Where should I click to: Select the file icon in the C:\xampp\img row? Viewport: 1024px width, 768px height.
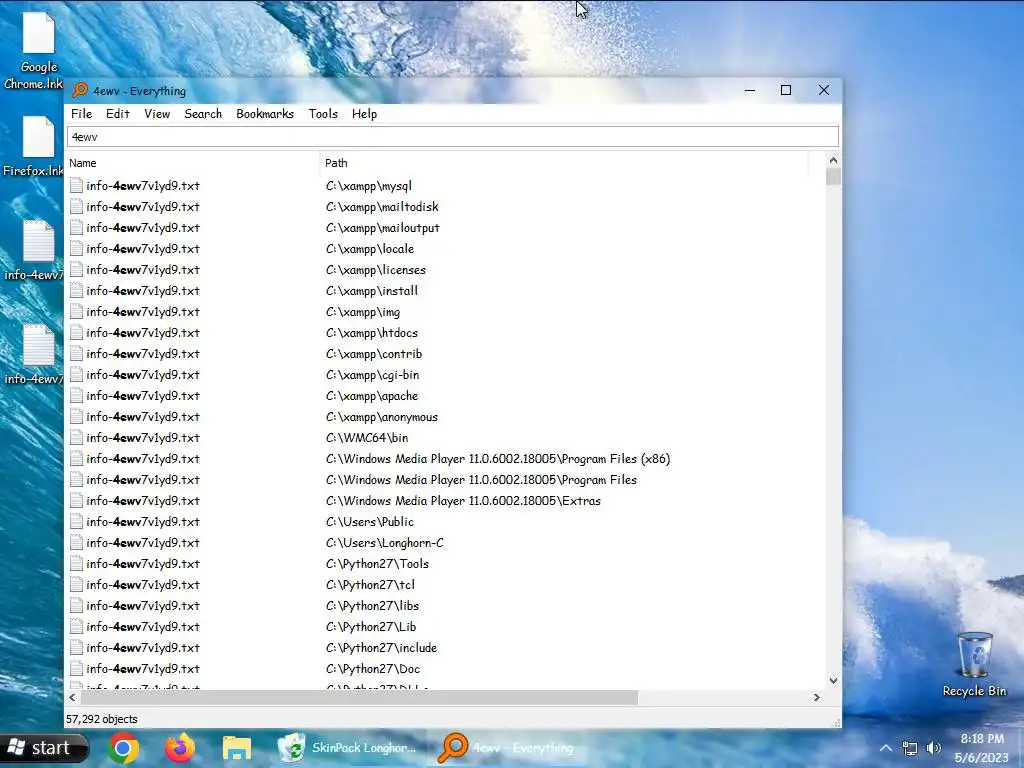point(76,312)
